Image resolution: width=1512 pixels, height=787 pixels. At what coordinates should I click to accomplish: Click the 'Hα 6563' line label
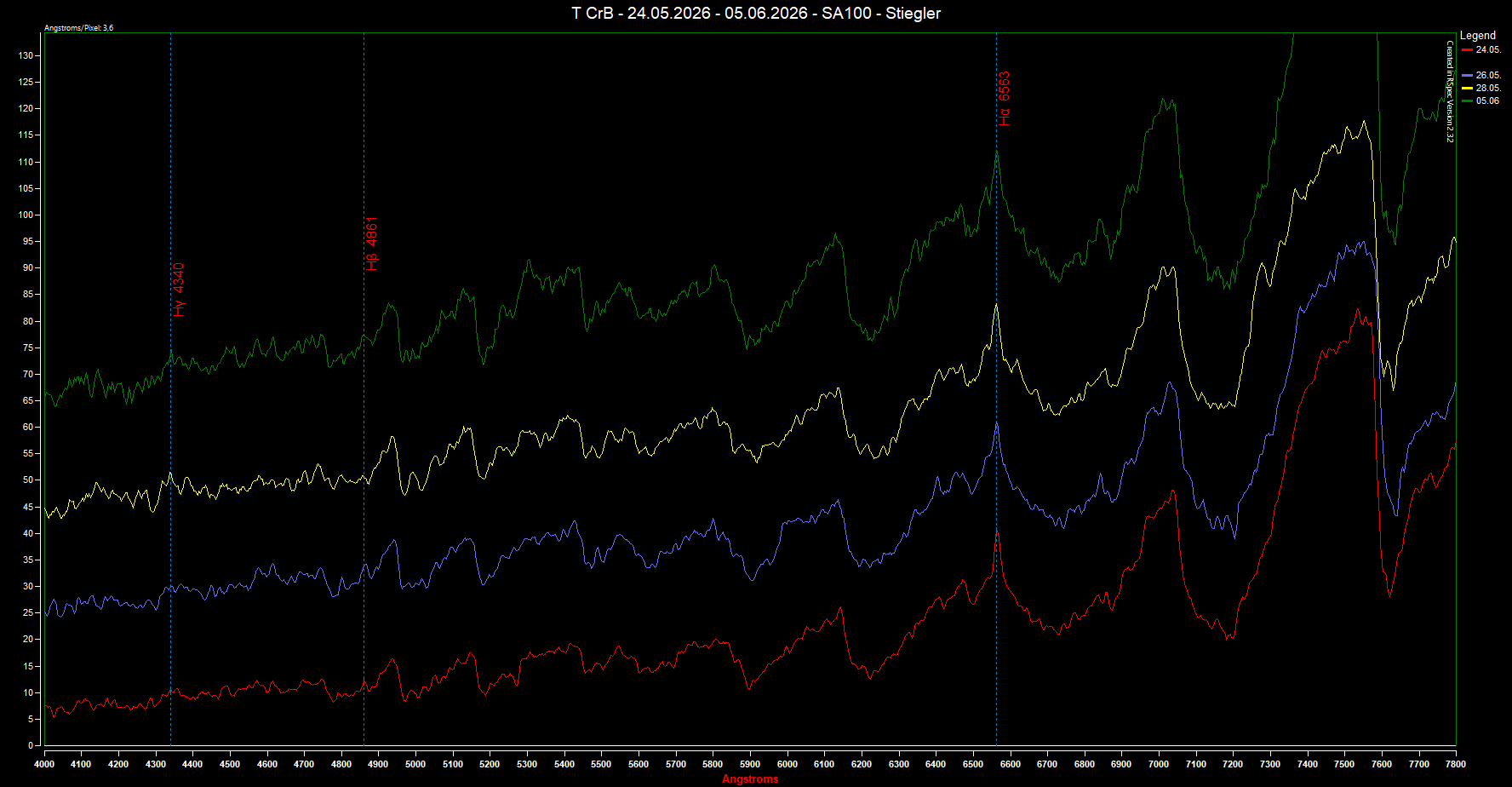[1005, 99]
